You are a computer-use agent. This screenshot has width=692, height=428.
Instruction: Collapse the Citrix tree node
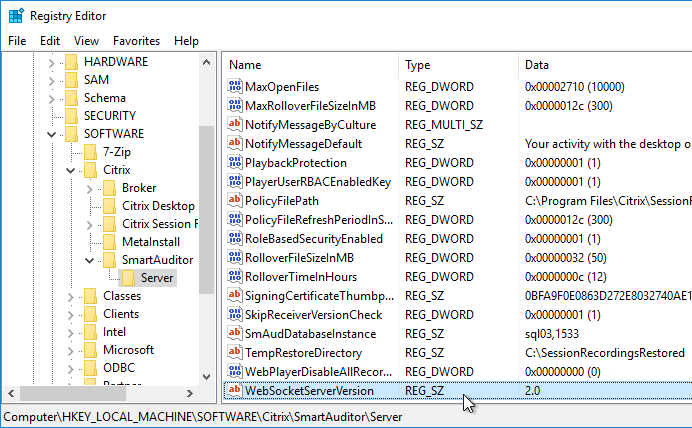click(x=71, y=170)
